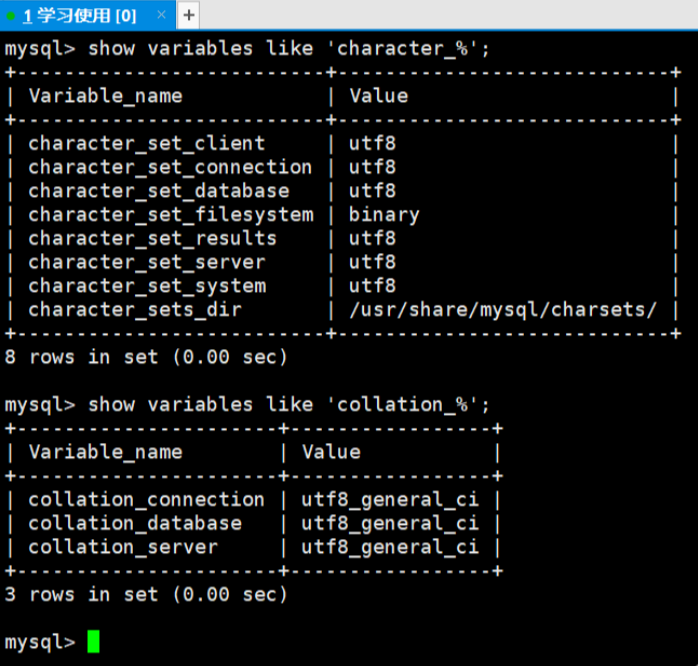This screenshot has height=666, width=698.
Task: Click the 'collation_database' variable name
Action: [135, 524]
